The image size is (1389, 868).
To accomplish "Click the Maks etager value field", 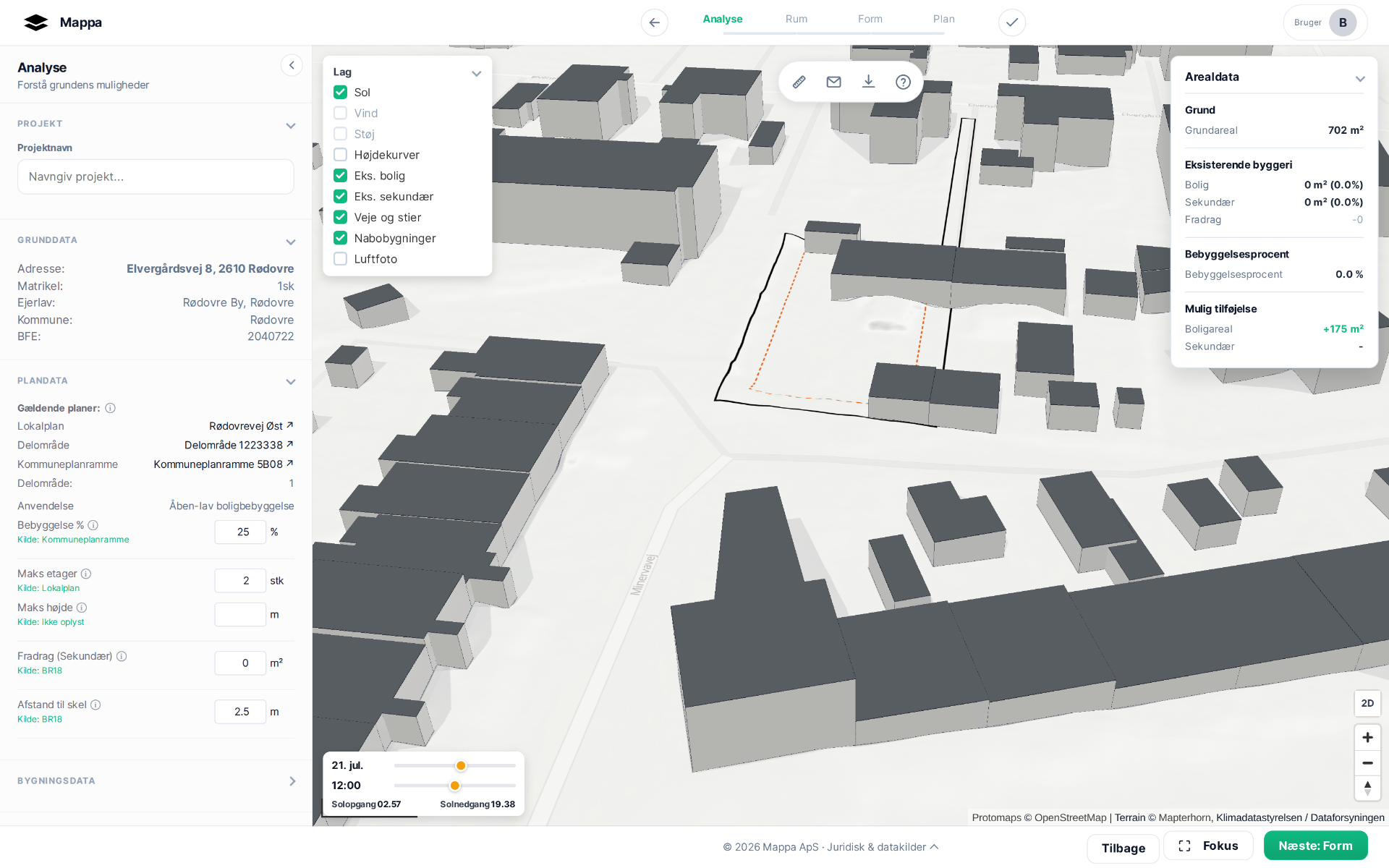I will pos(240,580).
